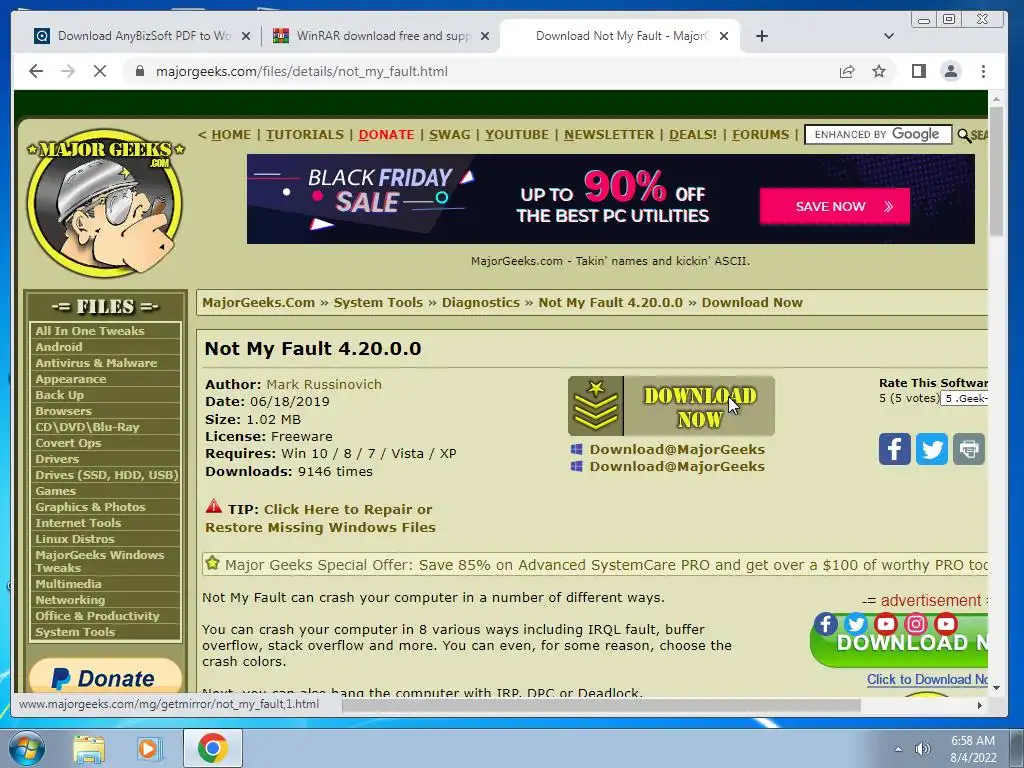
Task: Click the magnifier search icon
Action: [x=964, y=135]
